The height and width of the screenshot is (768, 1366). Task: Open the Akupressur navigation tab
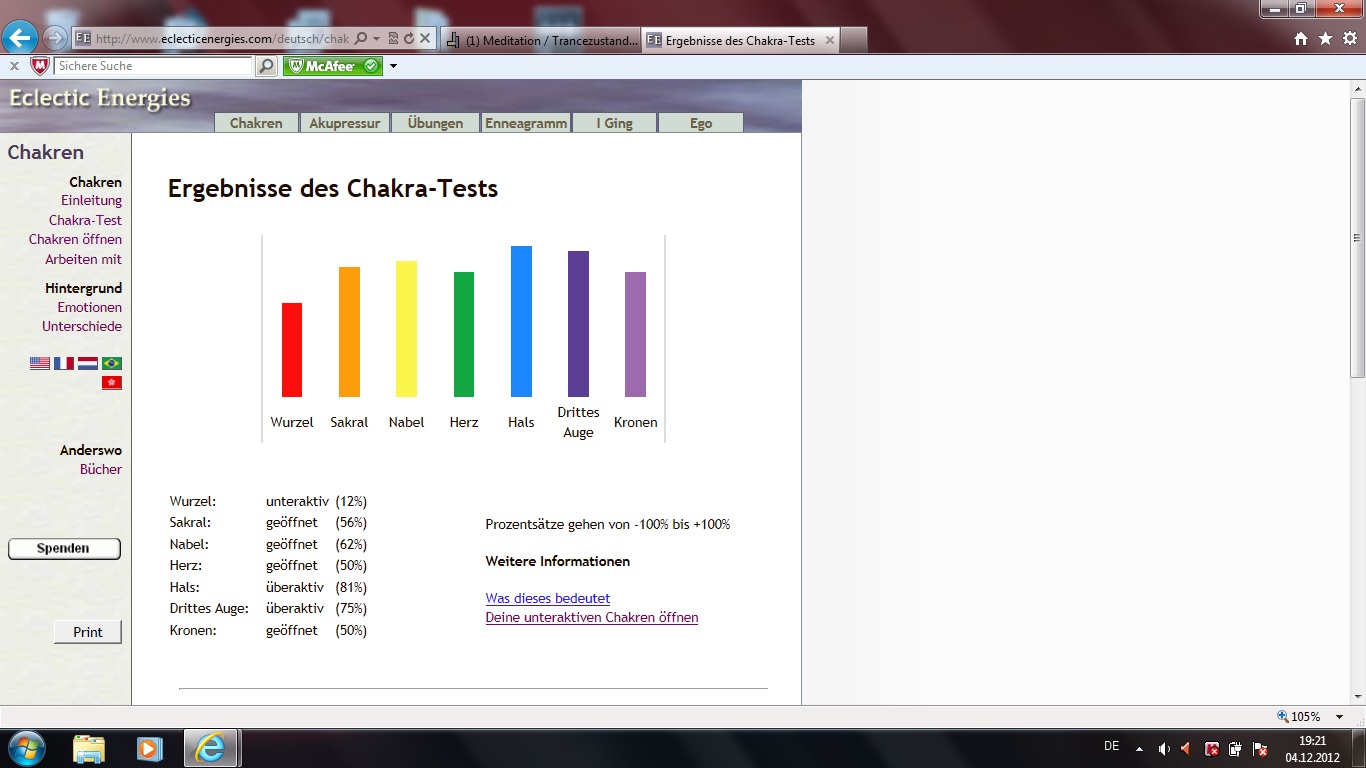tap(345, 123)
